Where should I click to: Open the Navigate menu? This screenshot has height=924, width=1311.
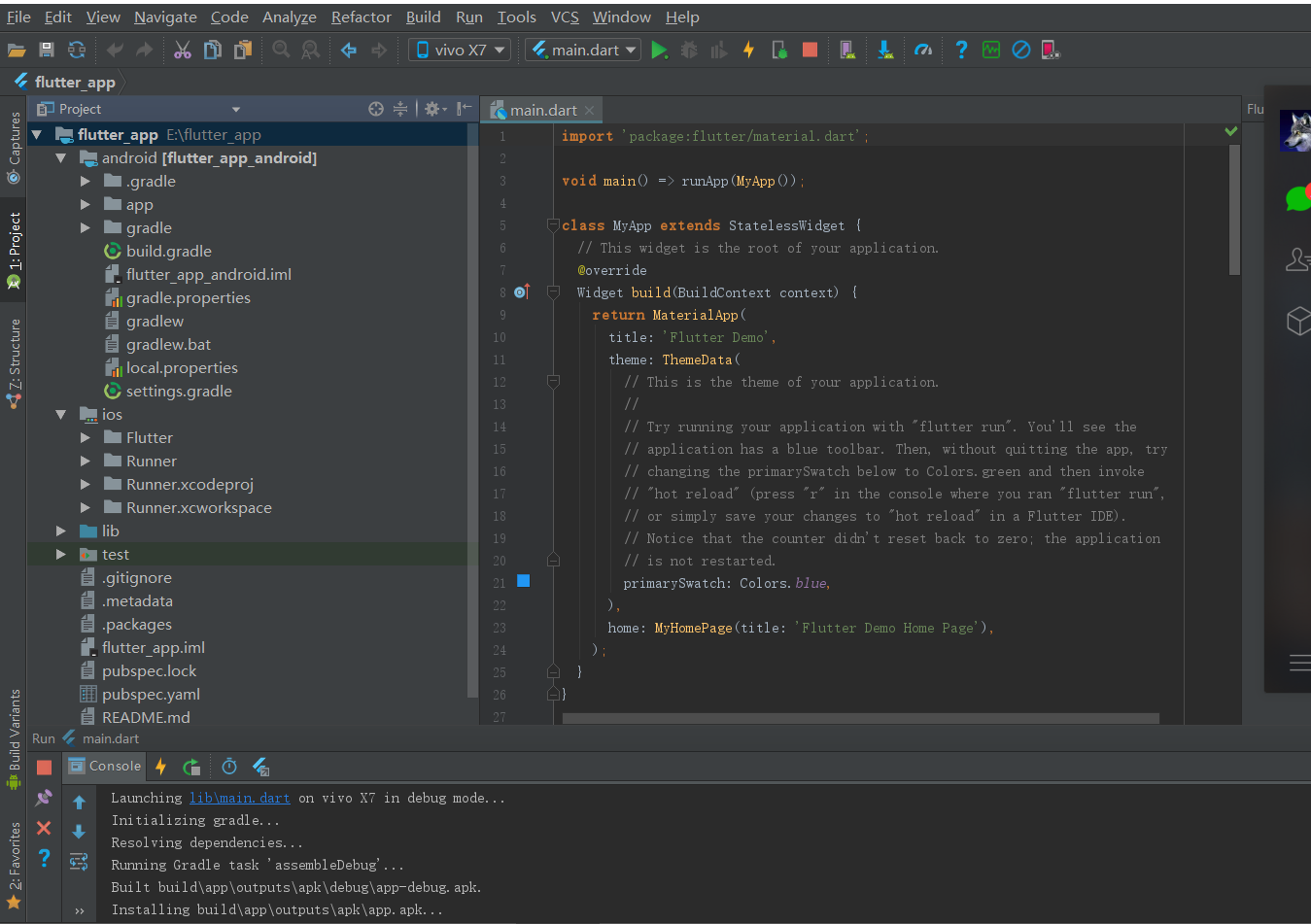point(165,17)
